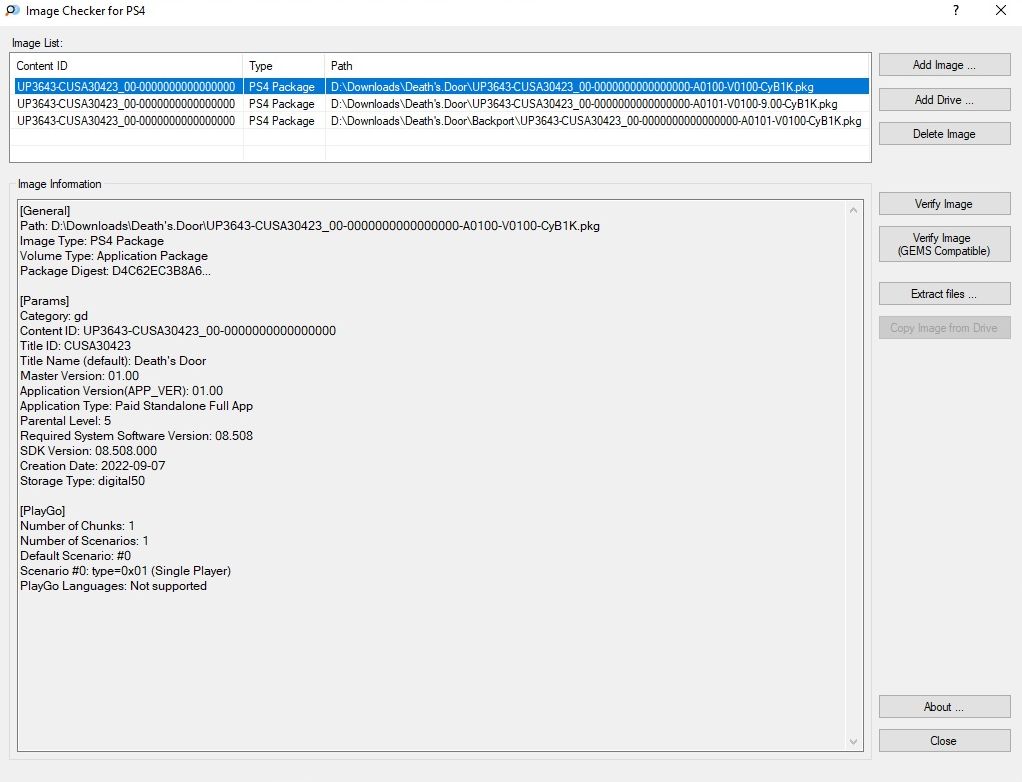Select the A0101-V0100-9.00-CyB1K.pkg row

(x=442, y=104)
